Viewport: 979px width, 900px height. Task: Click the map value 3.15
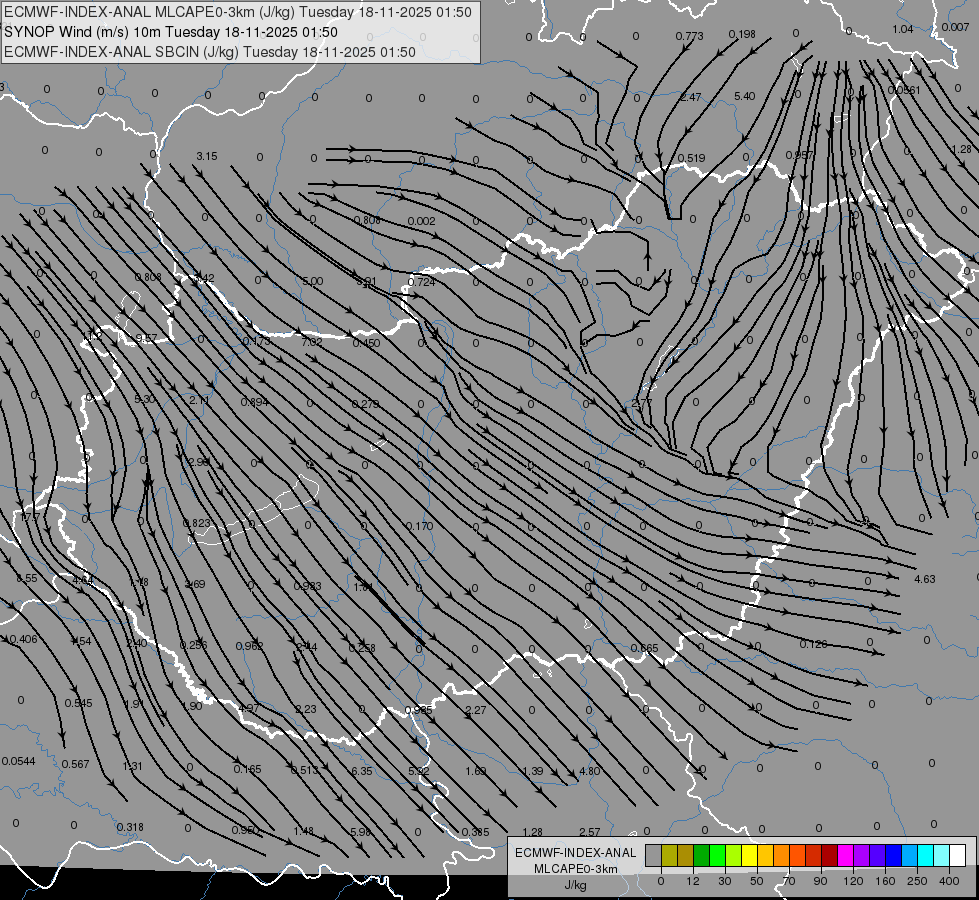(x=207, y=156)
